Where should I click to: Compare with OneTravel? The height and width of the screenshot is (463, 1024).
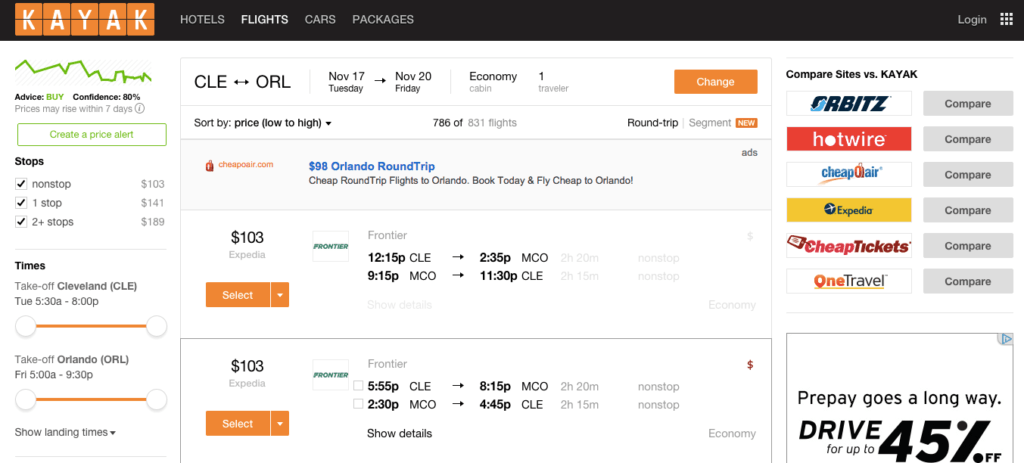click(968, 281)
